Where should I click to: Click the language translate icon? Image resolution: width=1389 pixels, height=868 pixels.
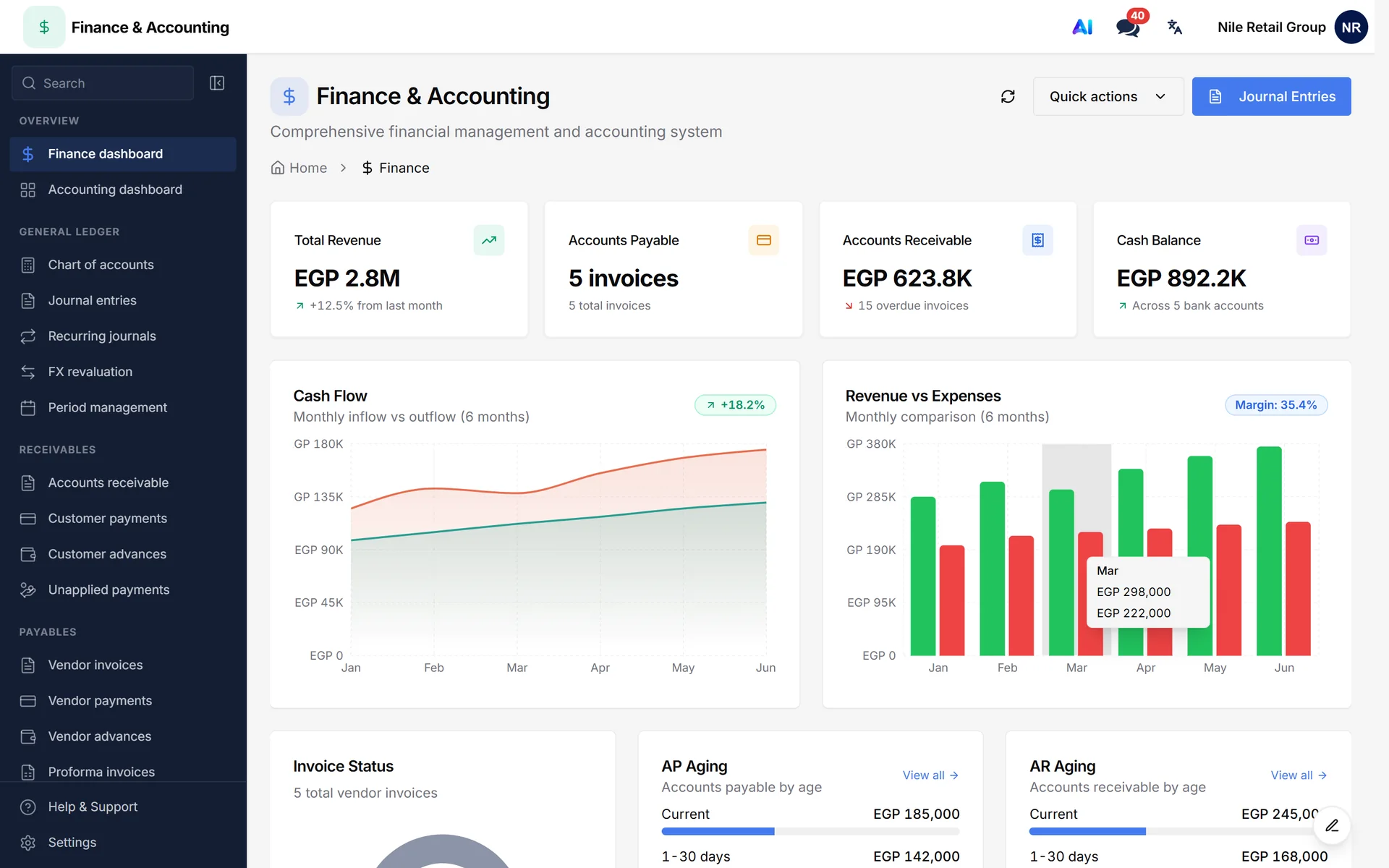(x=1175, y=27)
